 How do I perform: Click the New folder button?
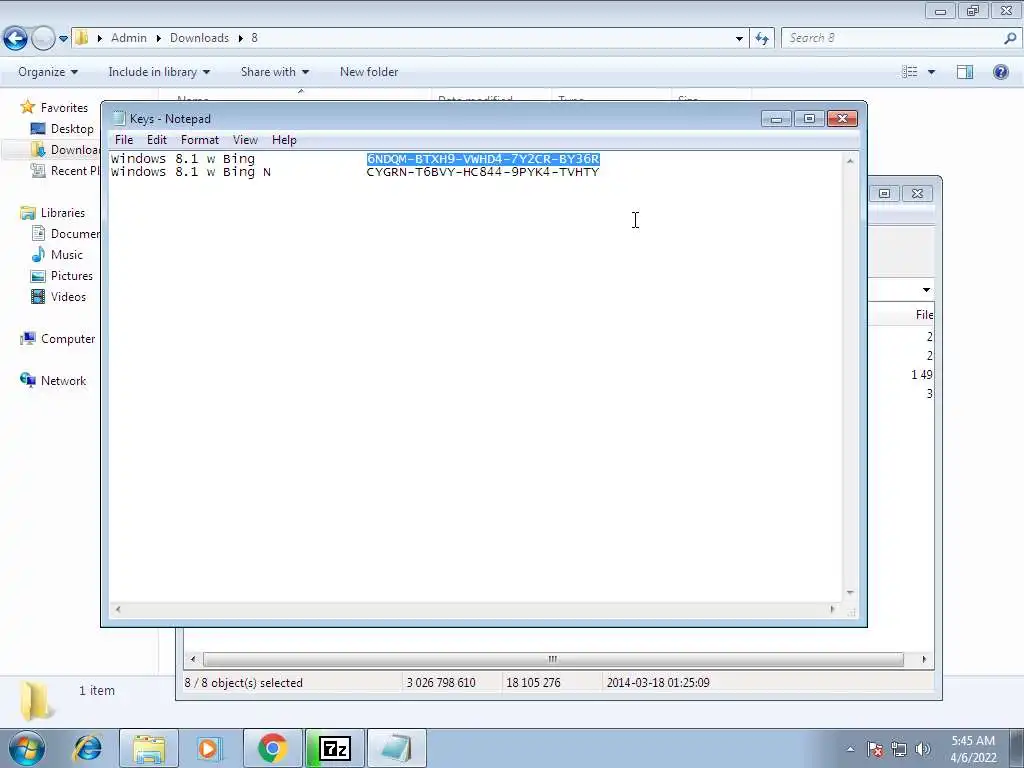369,72
